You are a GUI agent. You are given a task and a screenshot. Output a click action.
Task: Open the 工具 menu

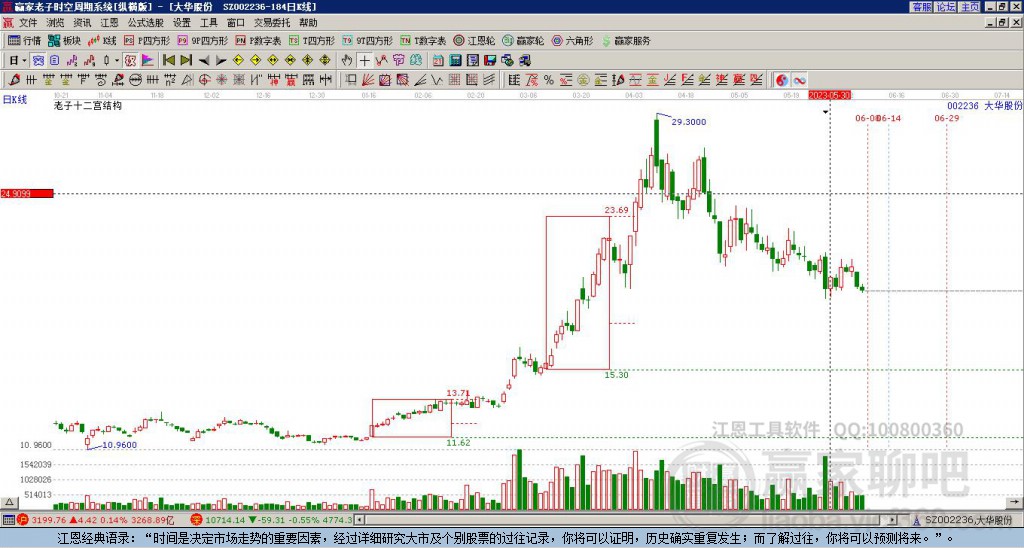tap(209, 23)
